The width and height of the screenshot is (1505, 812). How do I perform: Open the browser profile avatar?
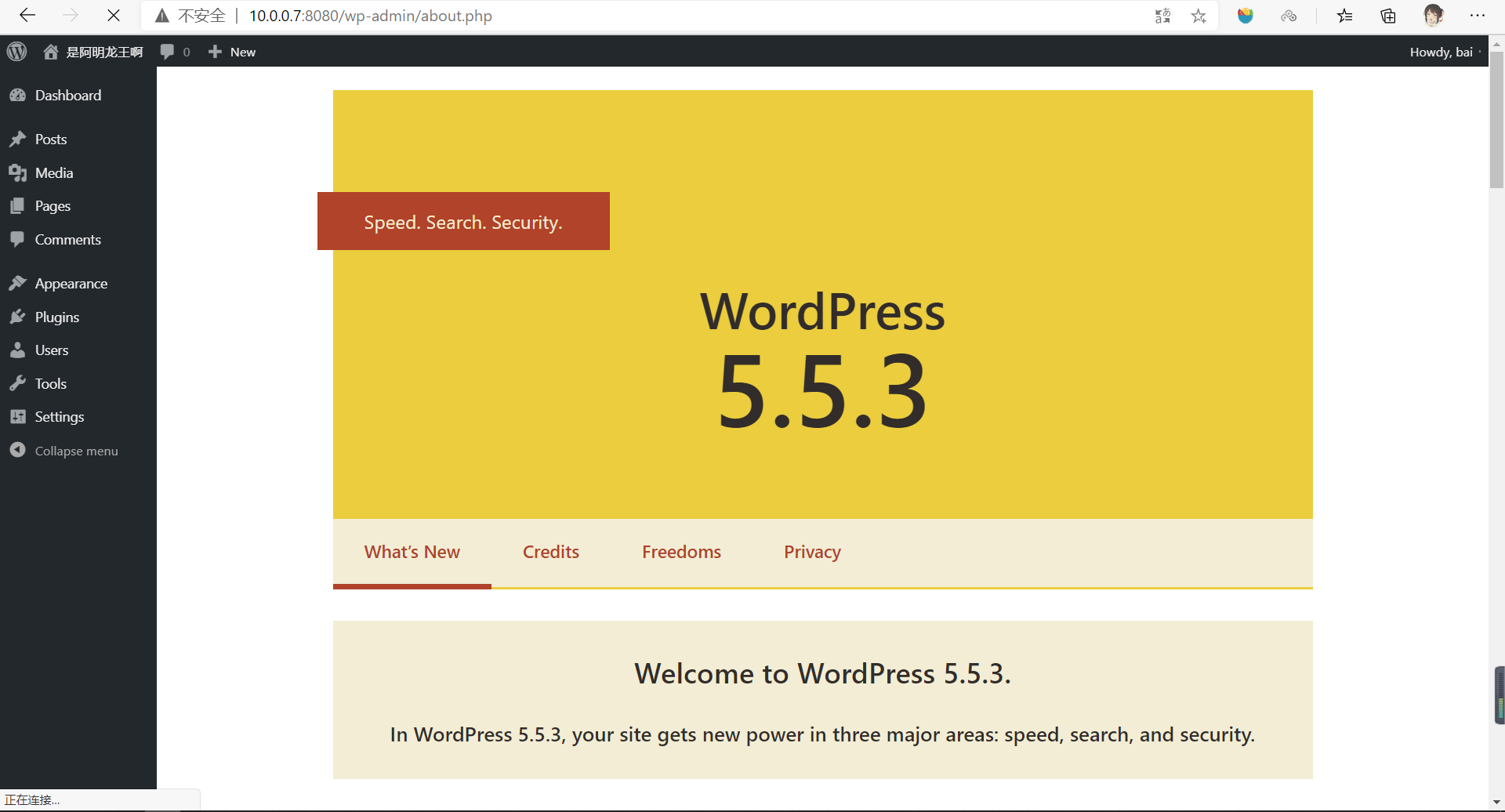click(x=1434, y=16)
